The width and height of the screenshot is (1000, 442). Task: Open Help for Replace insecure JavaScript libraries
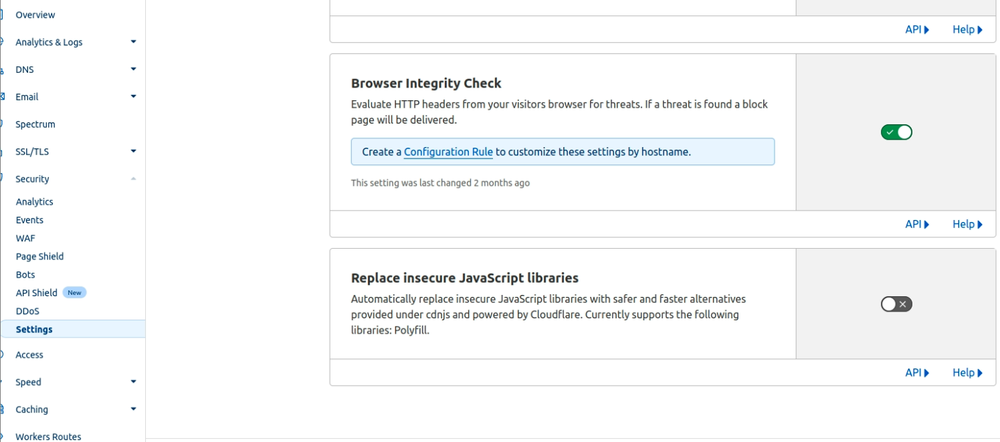tap(966, 372)
